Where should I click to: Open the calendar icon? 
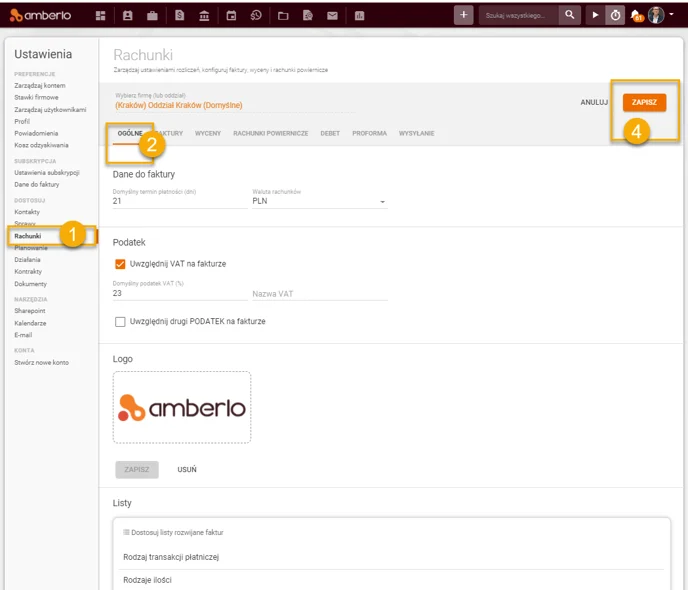tap(231, 16)
